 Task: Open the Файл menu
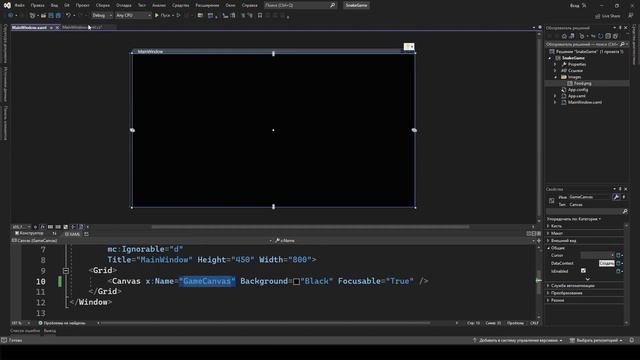pos(19,5)
